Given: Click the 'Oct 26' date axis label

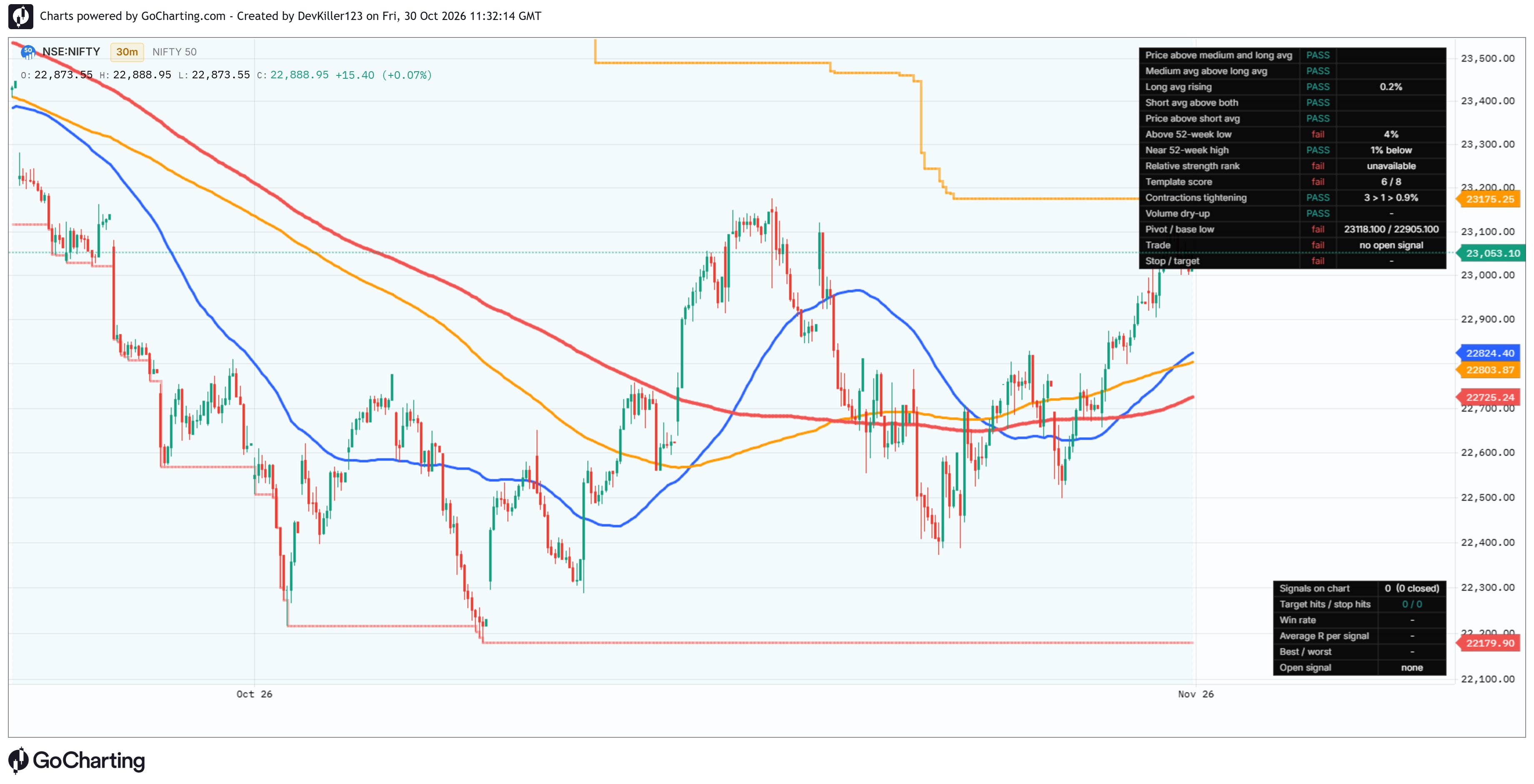Looking at the screenshot, I should pos(254,694).
